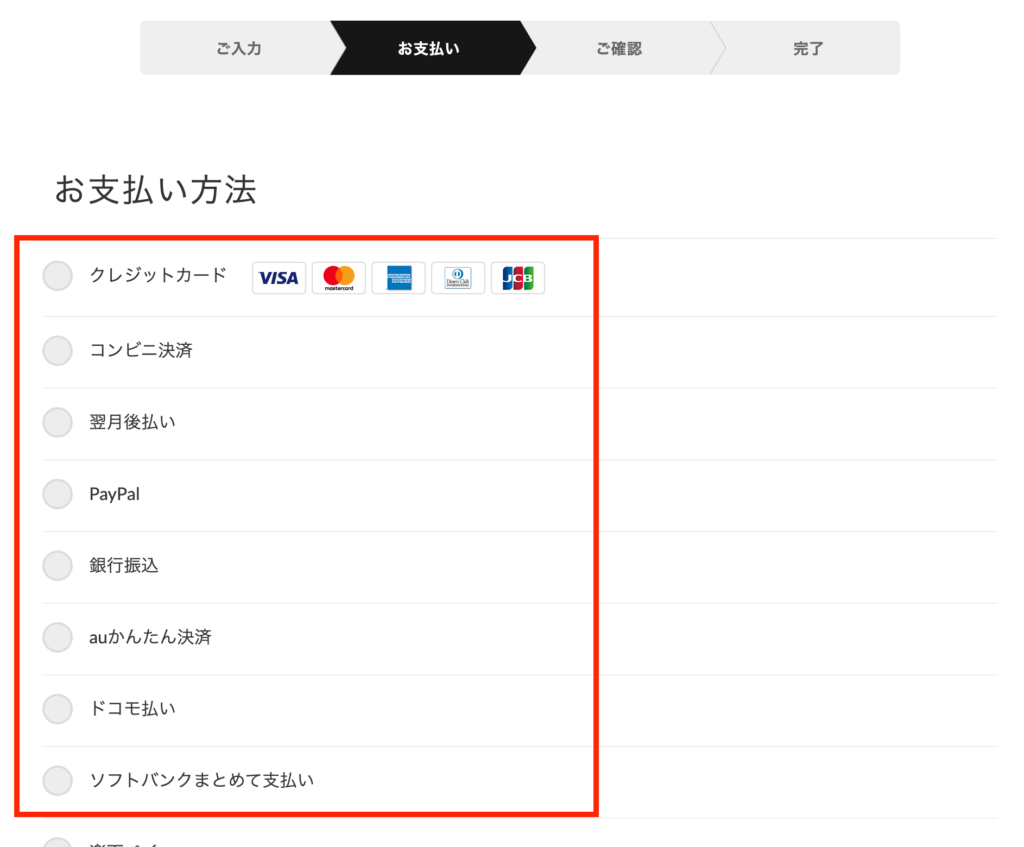Image resolution: width=1024 pixels, height=847 pixels.
Task: Select ソフトバンクまとめて支払い radio button
Action: pyautogui.click(x=57, y=780)
